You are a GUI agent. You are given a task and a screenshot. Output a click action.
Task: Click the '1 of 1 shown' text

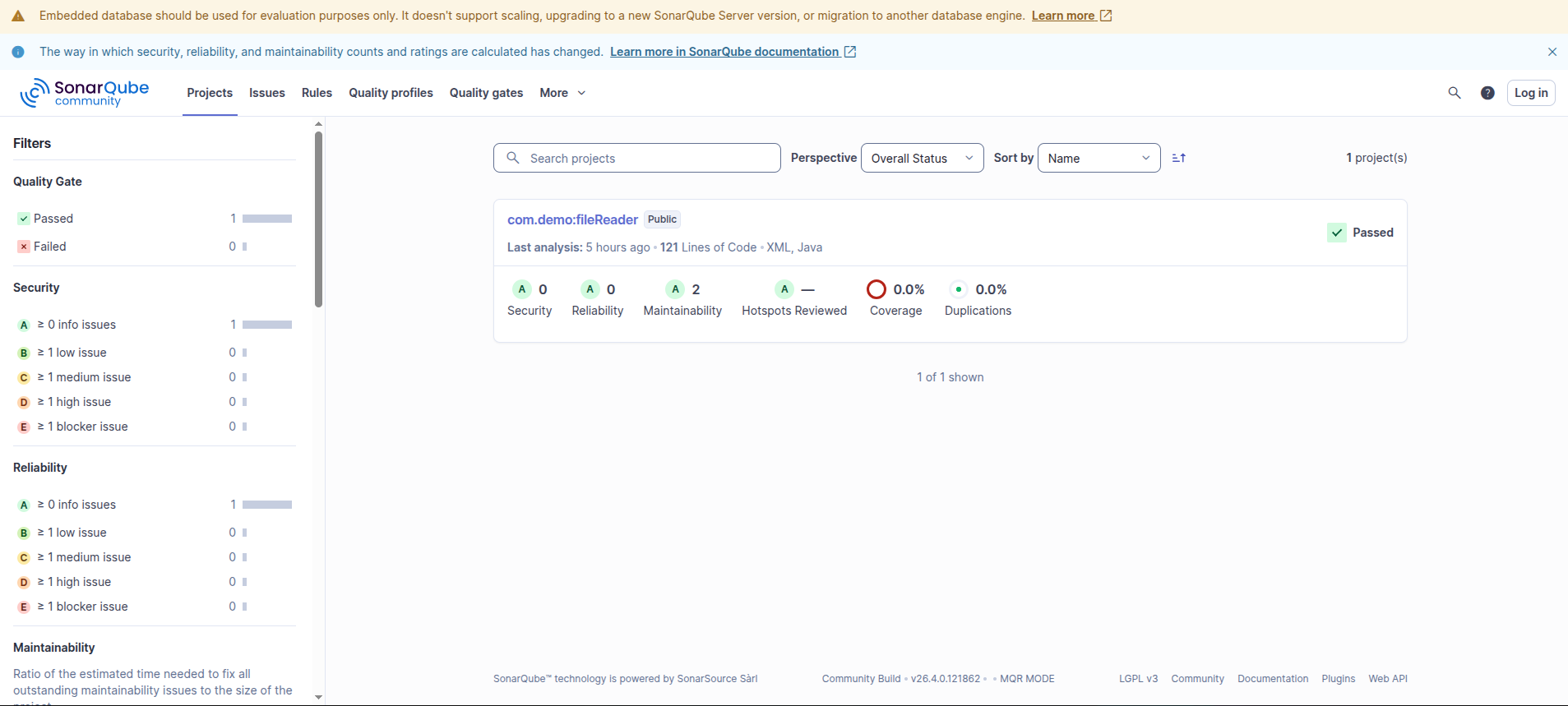tap(950, 377)
